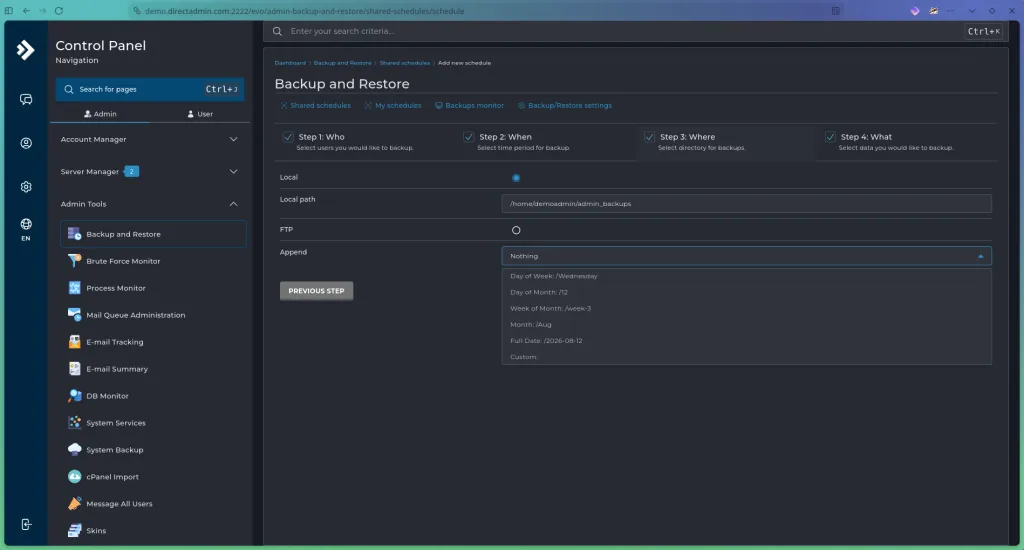
Task: Click the Mail Queue Administration icon
Action: click(74, 315)
